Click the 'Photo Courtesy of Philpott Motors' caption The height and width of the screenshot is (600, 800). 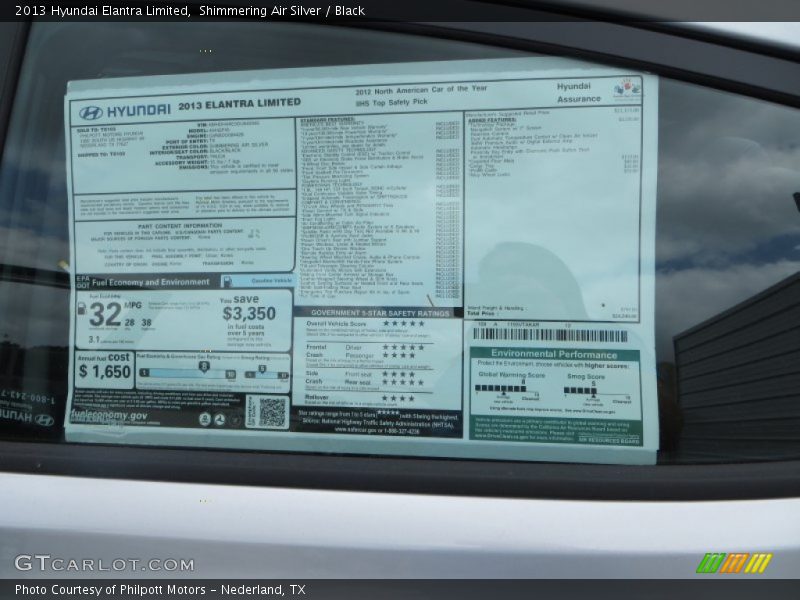[110, 589]
